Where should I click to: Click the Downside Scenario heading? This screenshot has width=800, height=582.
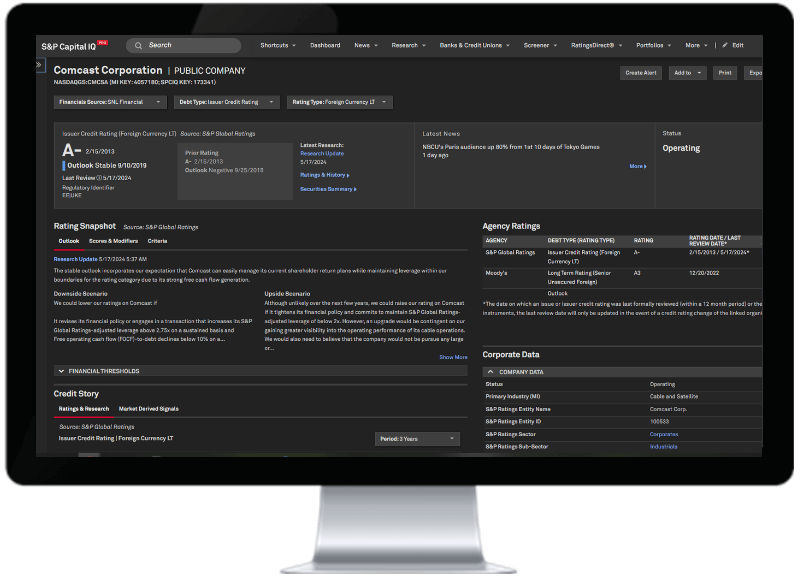click(81, 294)
